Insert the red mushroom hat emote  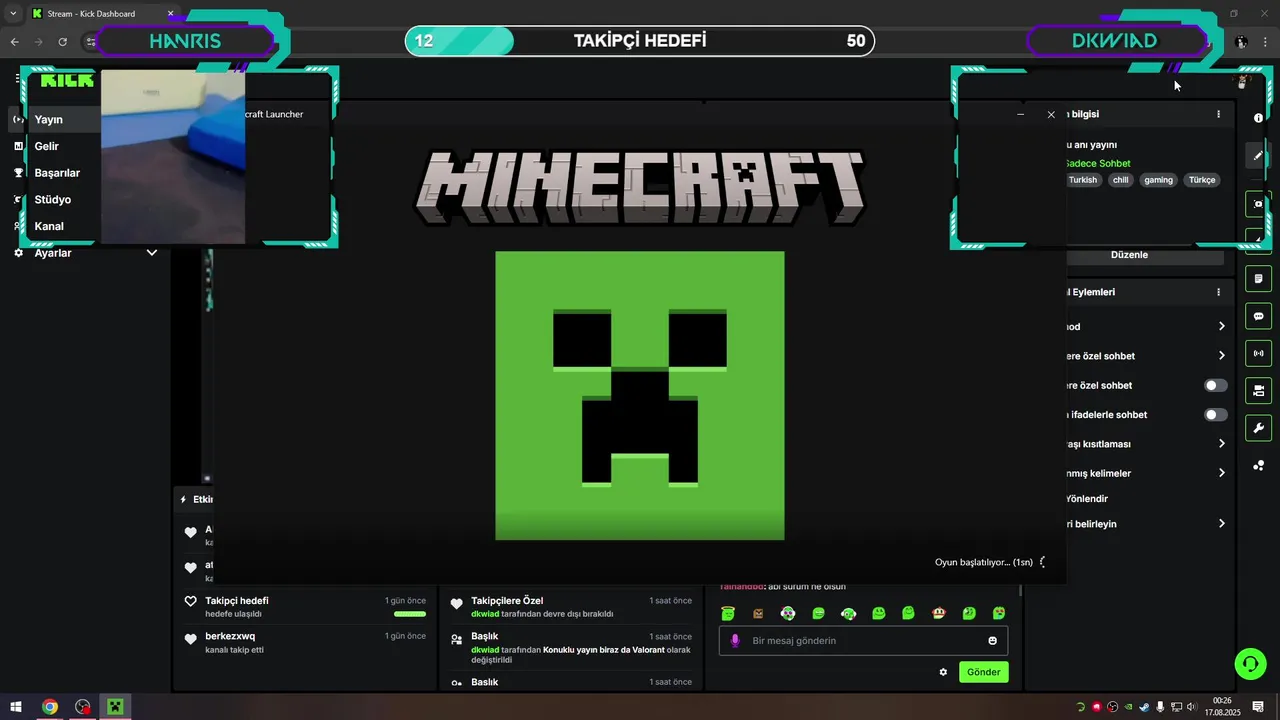click(x=939, y=613)
